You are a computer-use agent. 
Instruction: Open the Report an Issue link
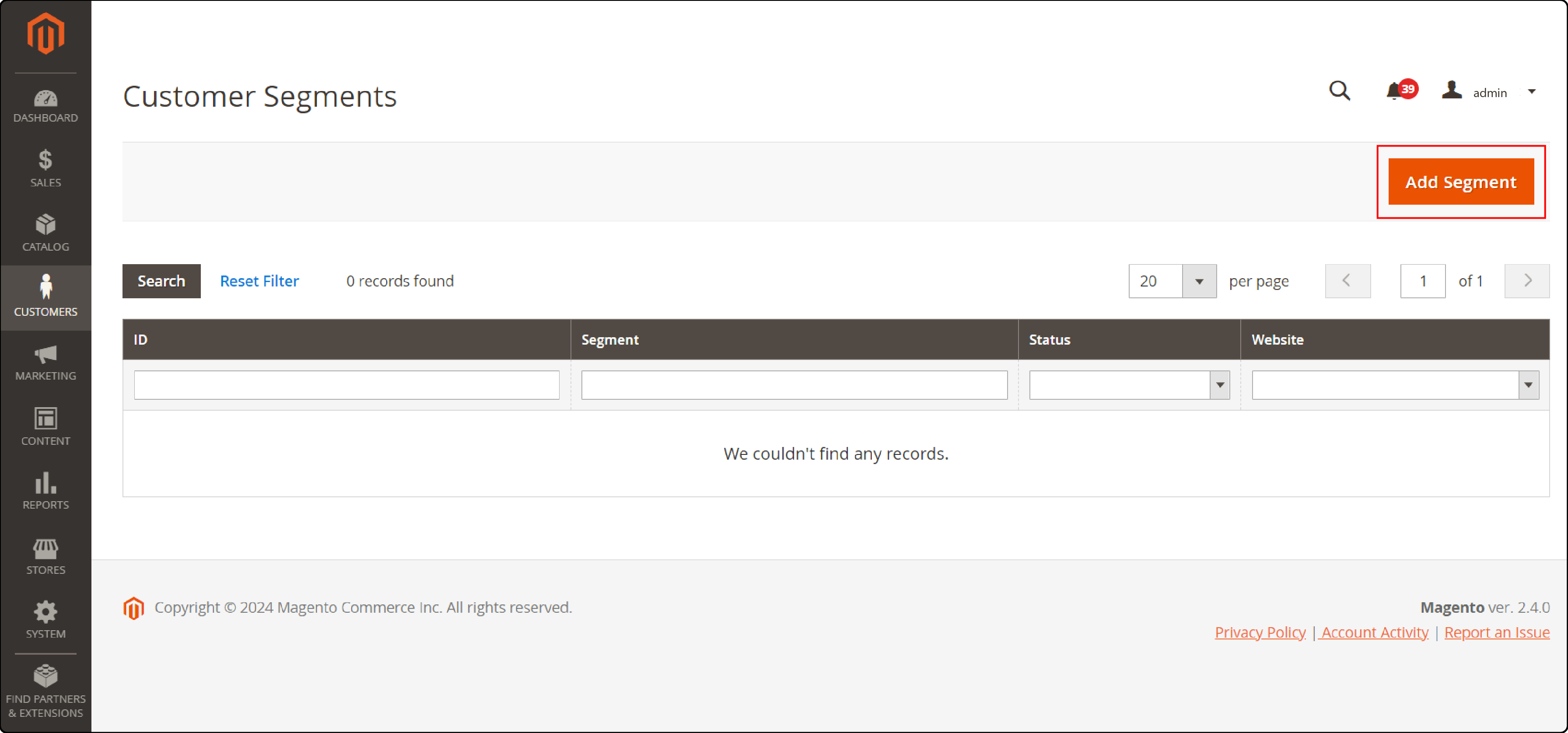1497,633
